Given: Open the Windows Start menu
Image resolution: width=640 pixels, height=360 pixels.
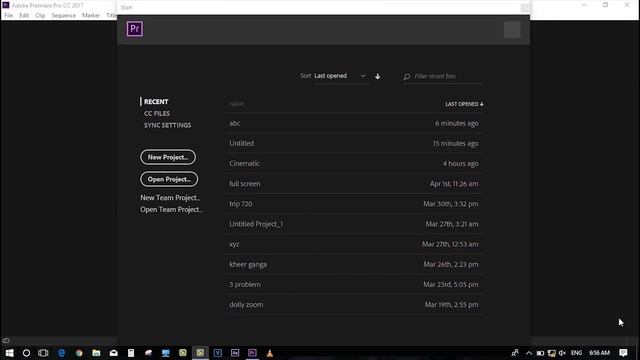Looking at the screenshot, I should pyautogui.click(x=9, y=353).
